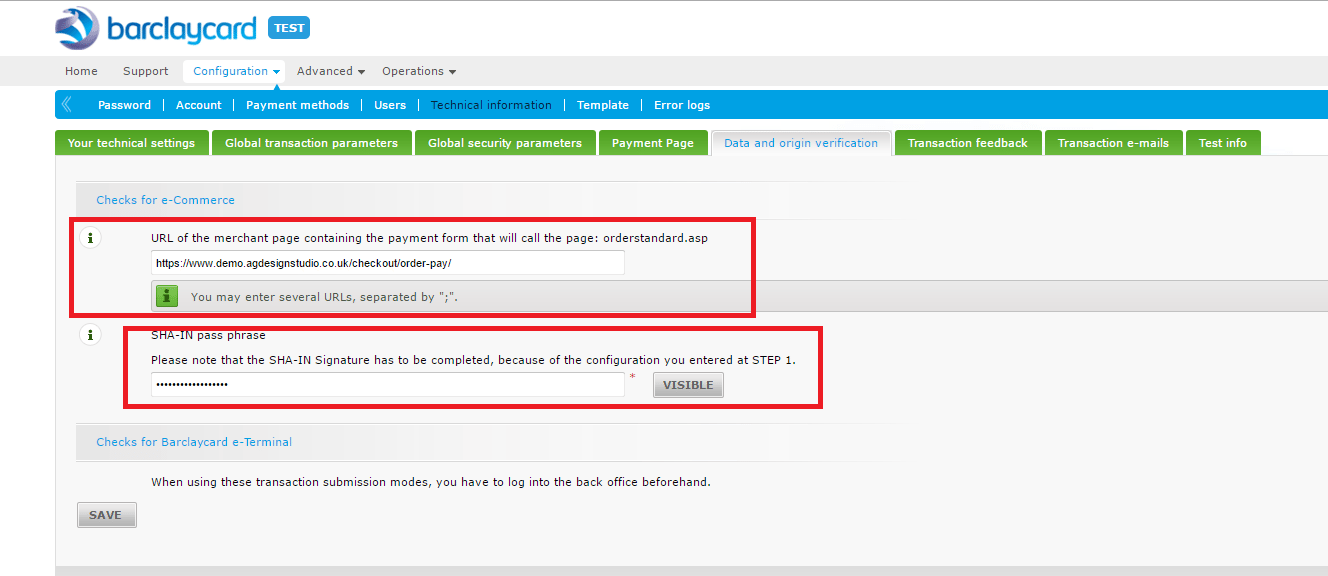View Error logs
The height and width of the screenshot is (576, 1328).
pyautogui.click(x=682, y=105)
